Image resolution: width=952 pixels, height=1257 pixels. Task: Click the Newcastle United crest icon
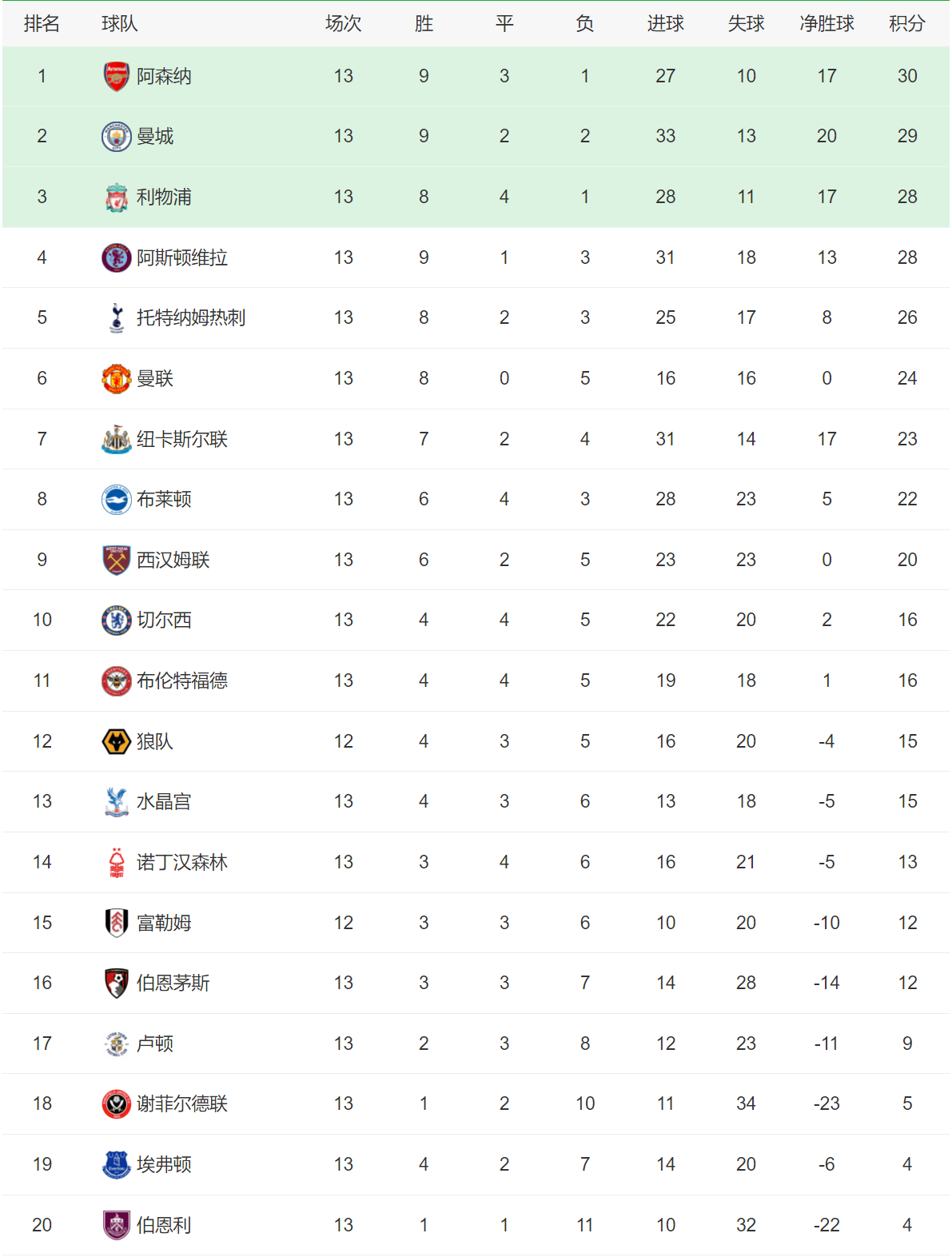117,440
